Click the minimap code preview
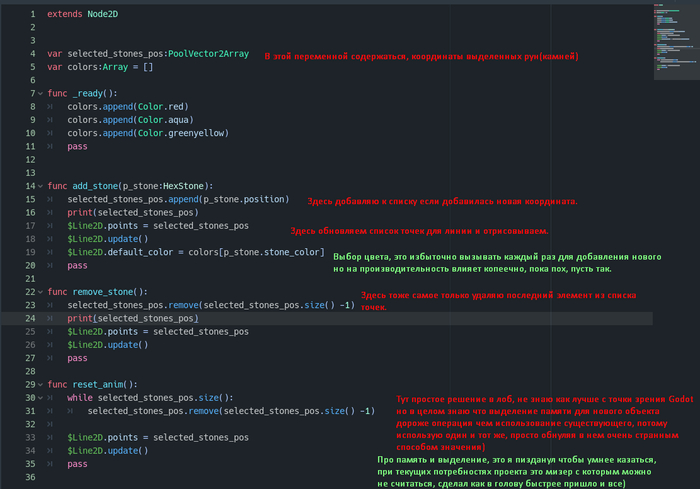 click(x=670, y=35)
